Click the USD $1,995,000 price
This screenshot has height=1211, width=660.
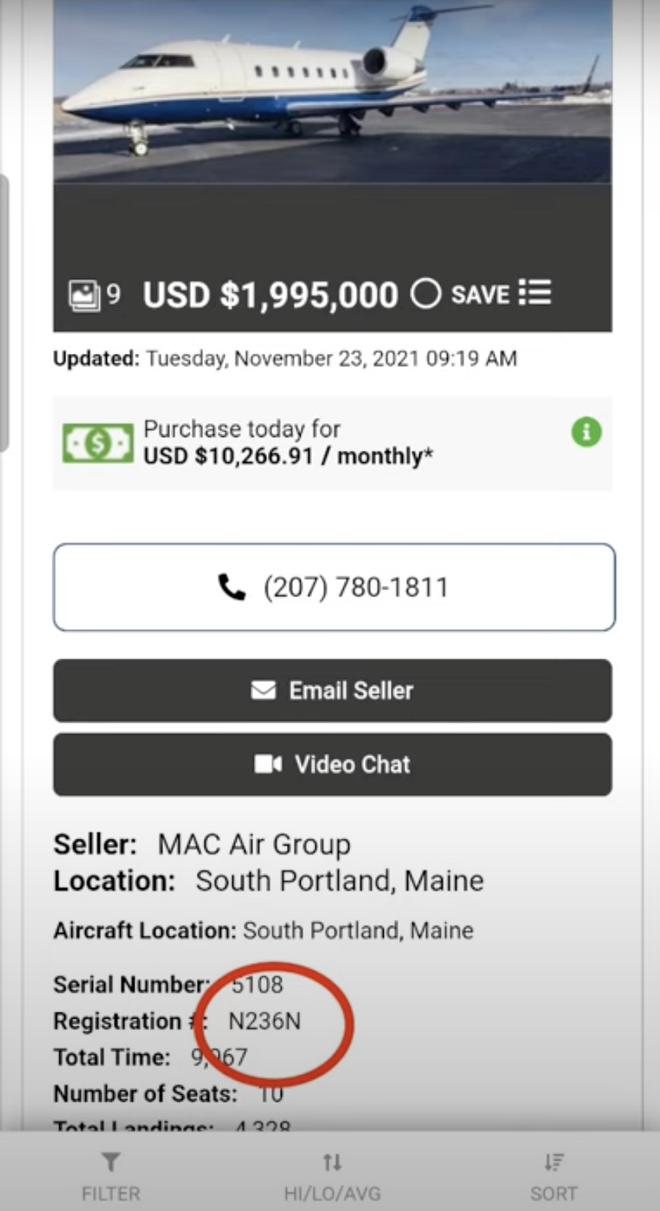coord(270,295)
